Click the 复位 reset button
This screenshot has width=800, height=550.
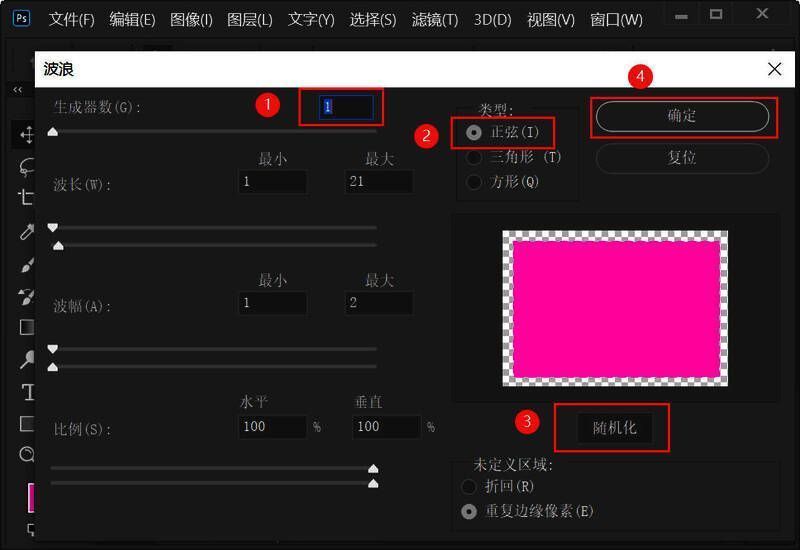(x=682, y=158)
